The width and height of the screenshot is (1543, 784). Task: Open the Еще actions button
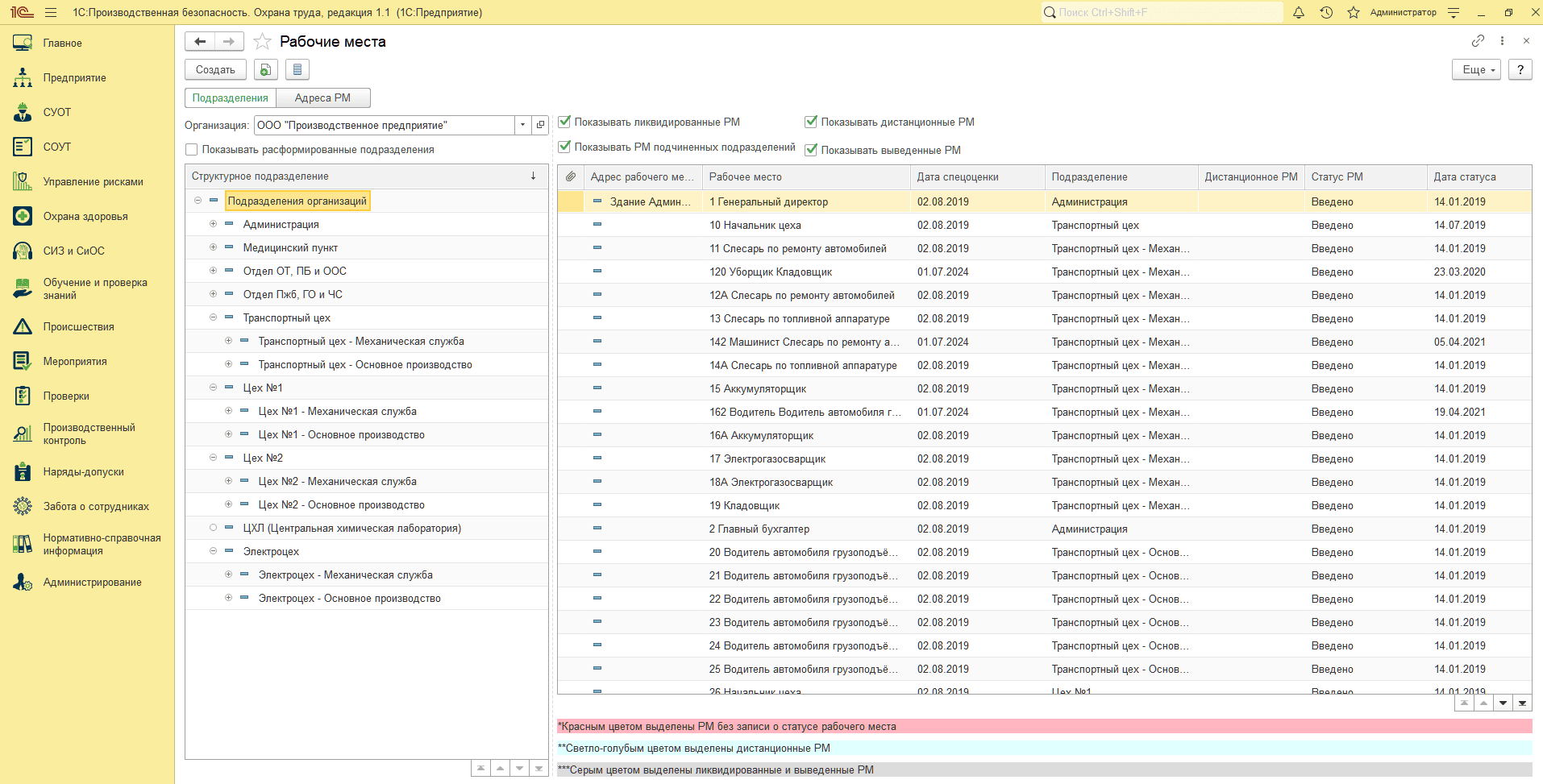[1476, 70]
